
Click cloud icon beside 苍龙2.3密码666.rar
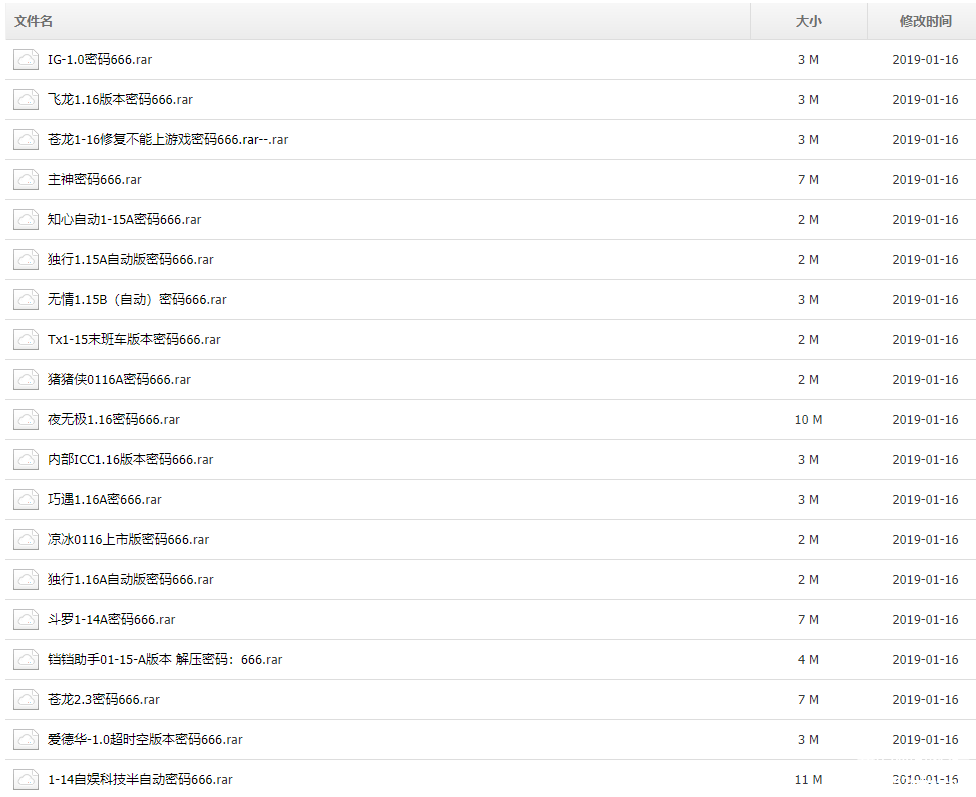click(x=26, y=699)
